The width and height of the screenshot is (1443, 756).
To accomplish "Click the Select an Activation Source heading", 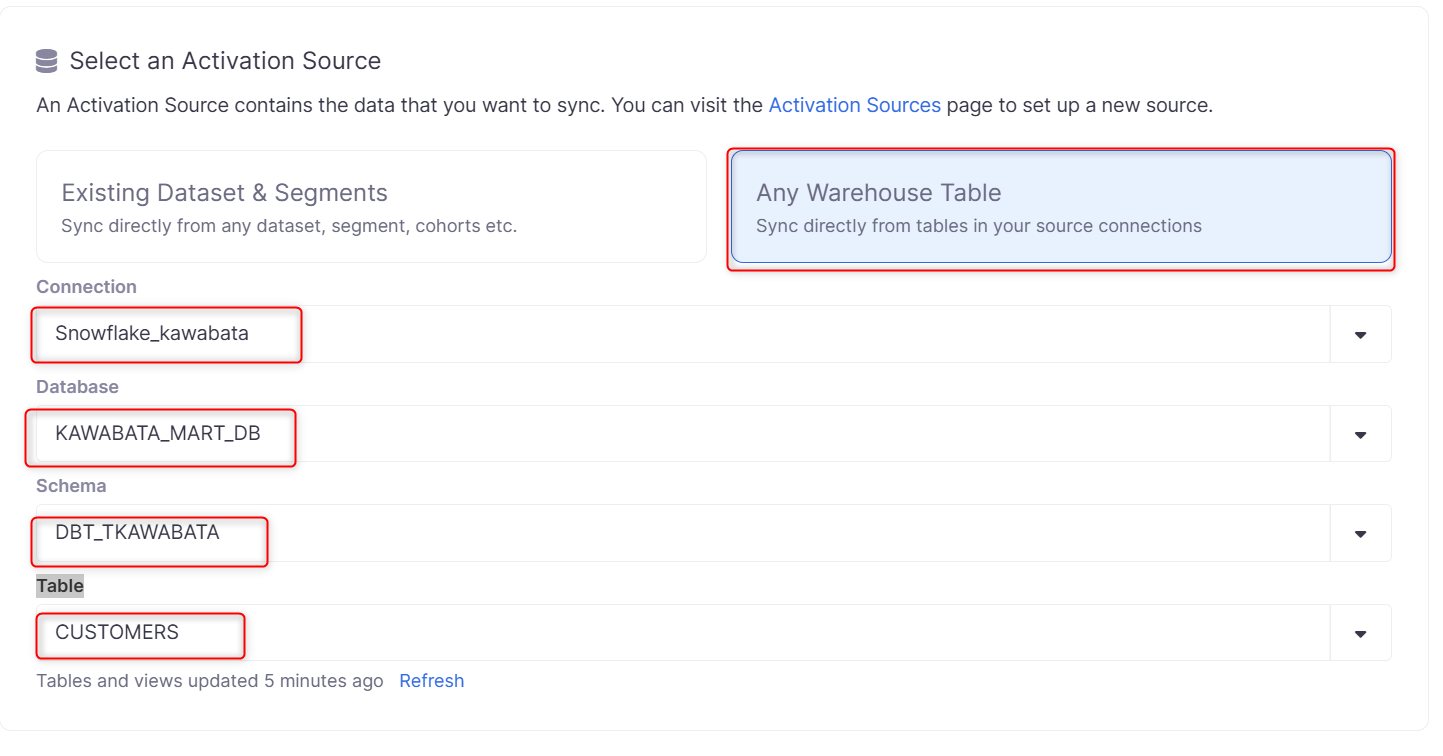I will click(x=225, y=61).
